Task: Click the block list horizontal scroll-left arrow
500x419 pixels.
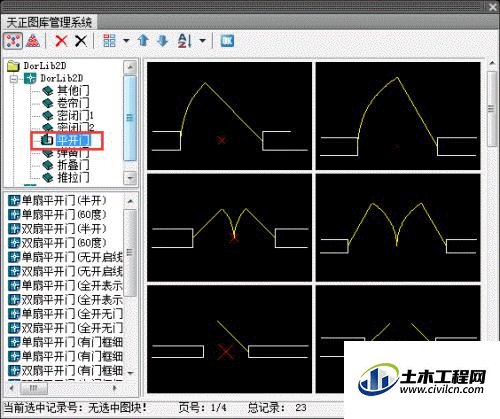Action: point(12,388)
